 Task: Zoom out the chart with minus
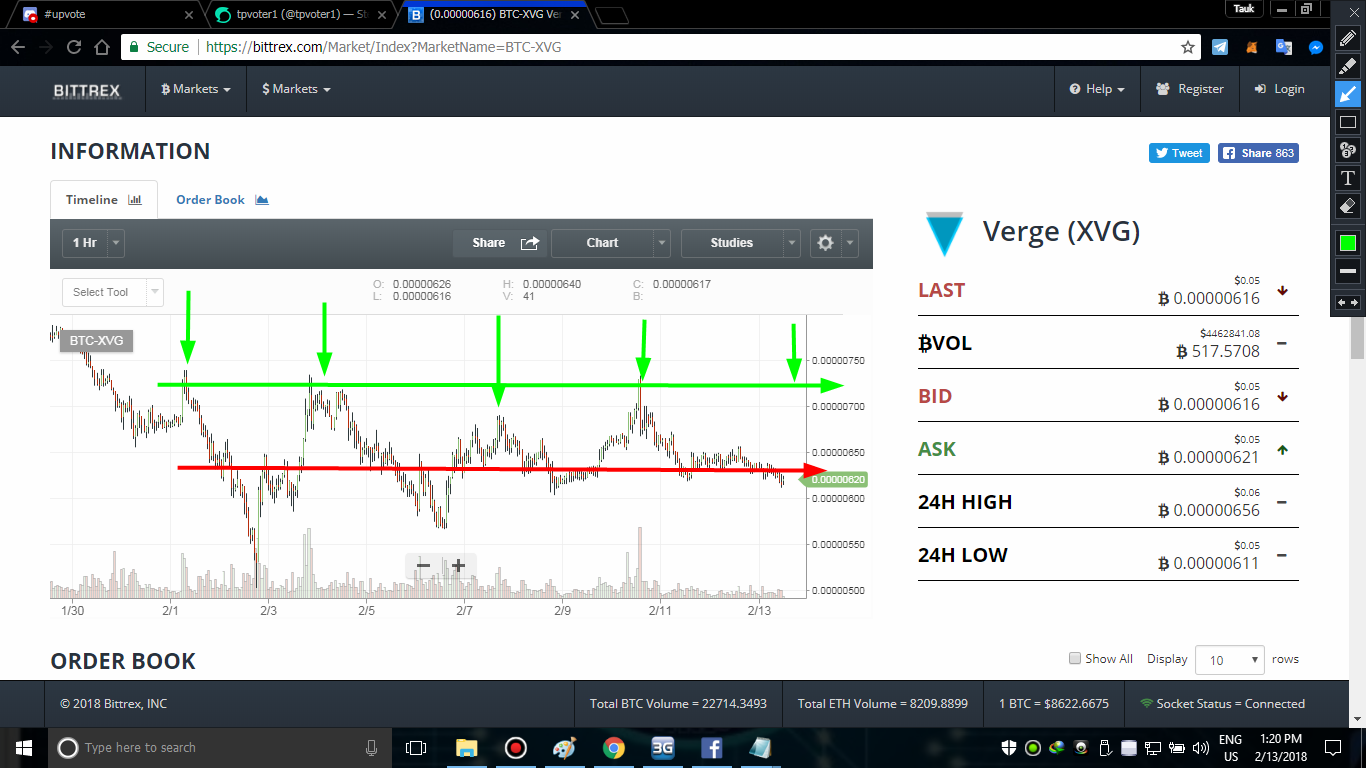pos(423,566)
